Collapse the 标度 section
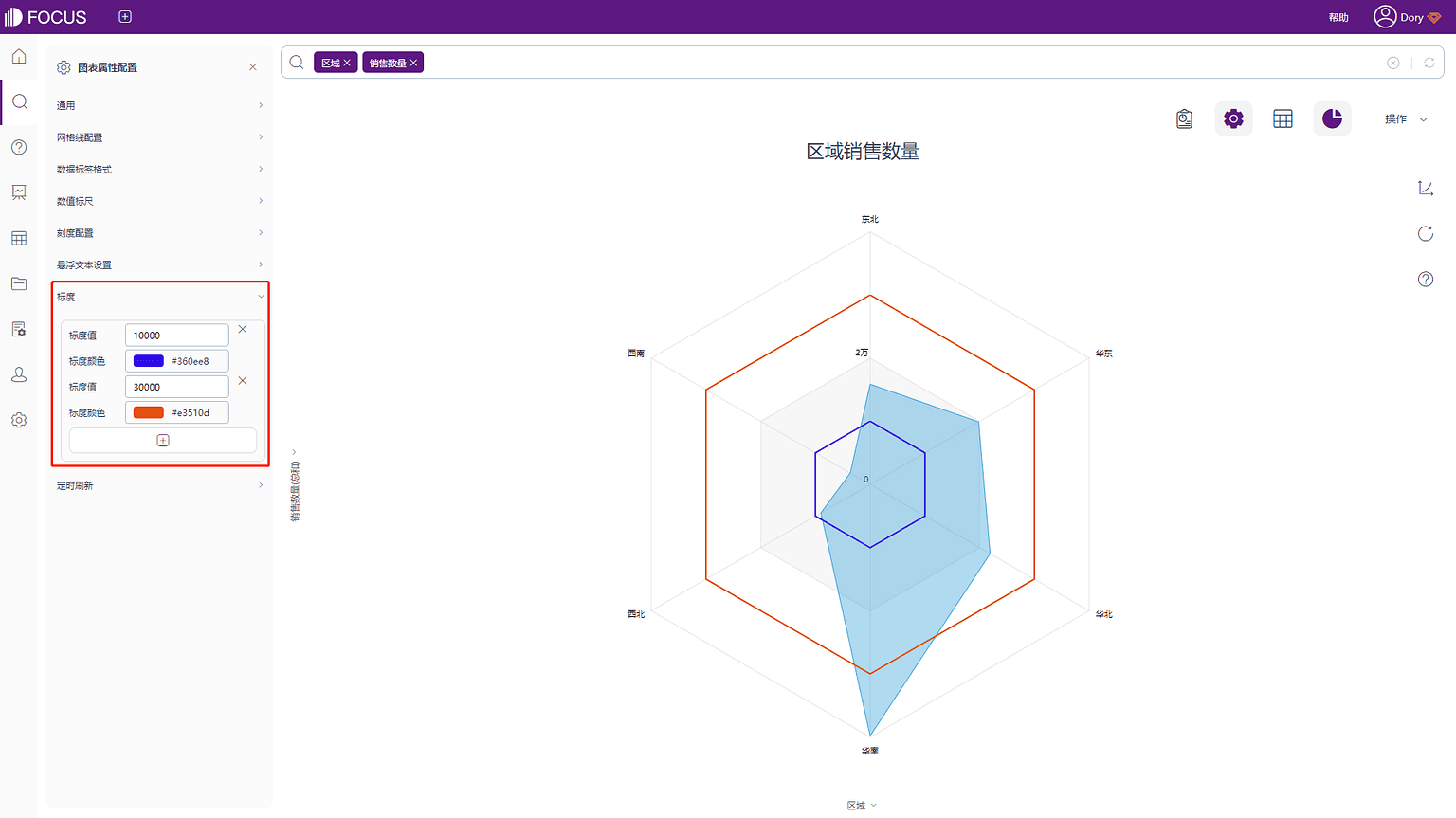Image resolution: width=1456 pixels, height=818 pixels. (x=159, y=297)
